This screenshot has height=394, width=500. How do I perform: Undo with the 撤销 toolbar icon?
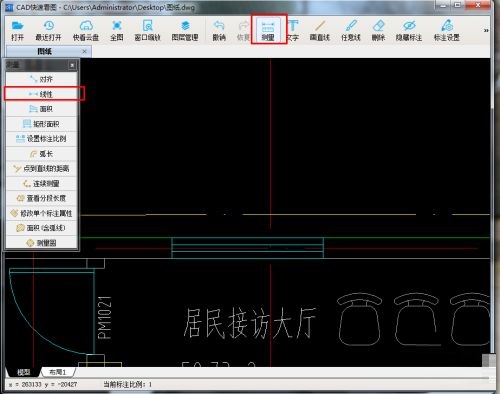pos(219,30)
